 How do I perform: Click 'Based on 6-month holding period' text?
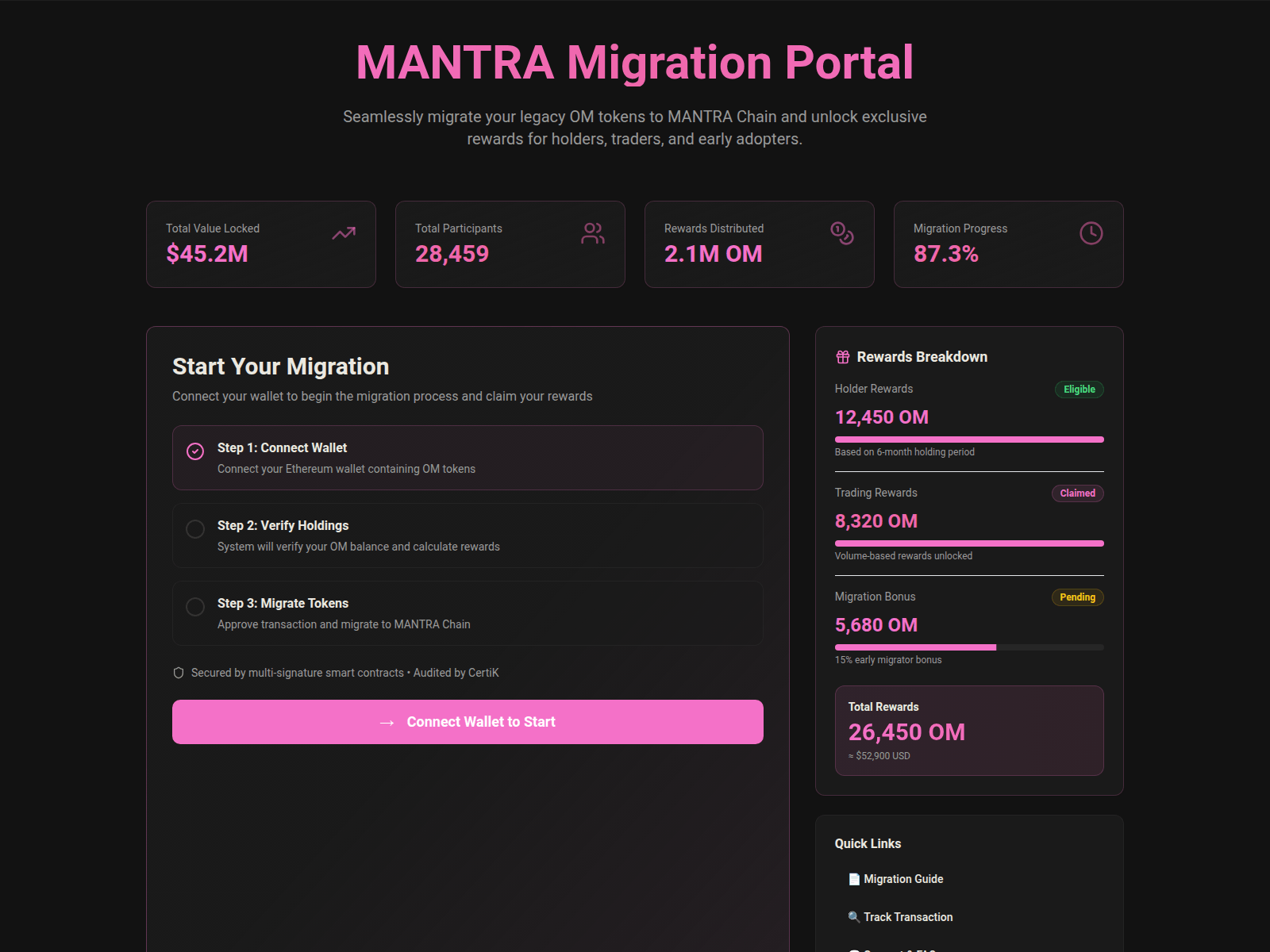905,452
